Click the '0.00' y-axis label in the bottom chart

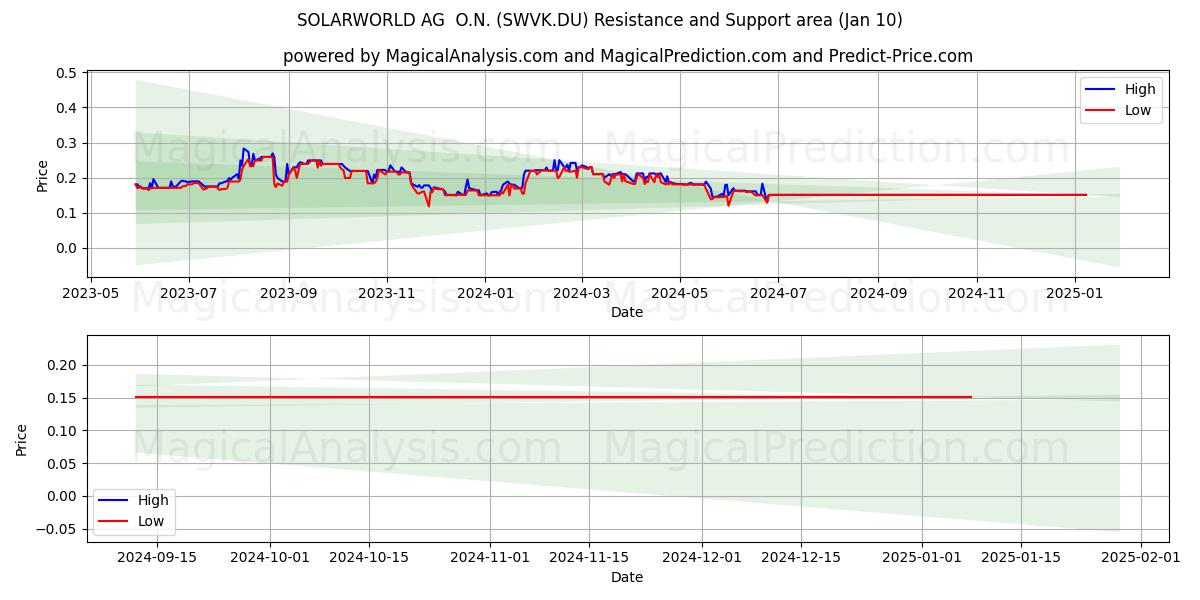point(63,496)
